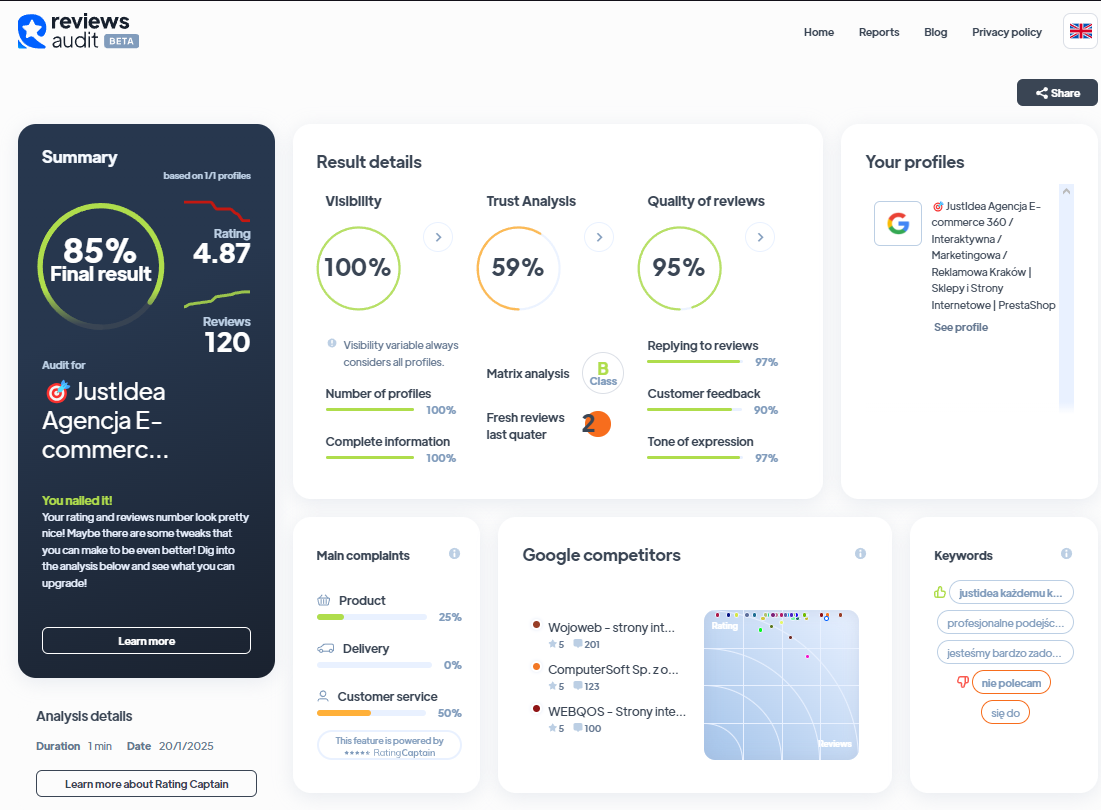
Task: Click the Your profiles scrollbar up arrow
Action: pyautogui.click(x=1066, y=191)
